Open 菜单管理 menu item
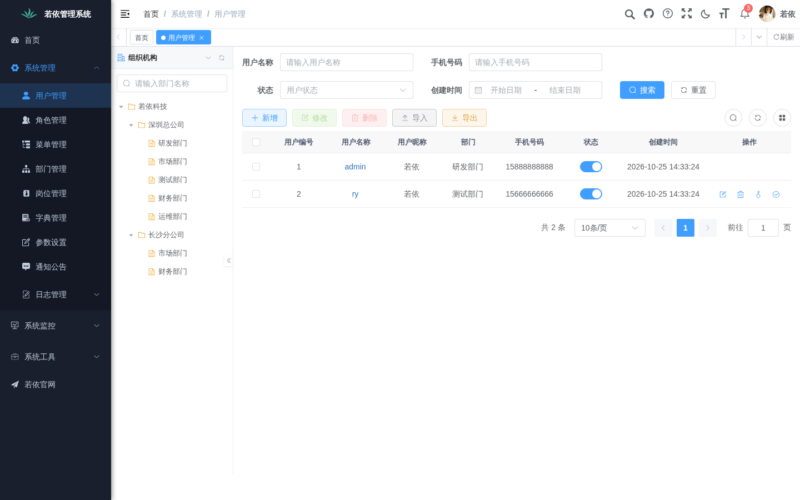The image size is (800, 500). 55,145
